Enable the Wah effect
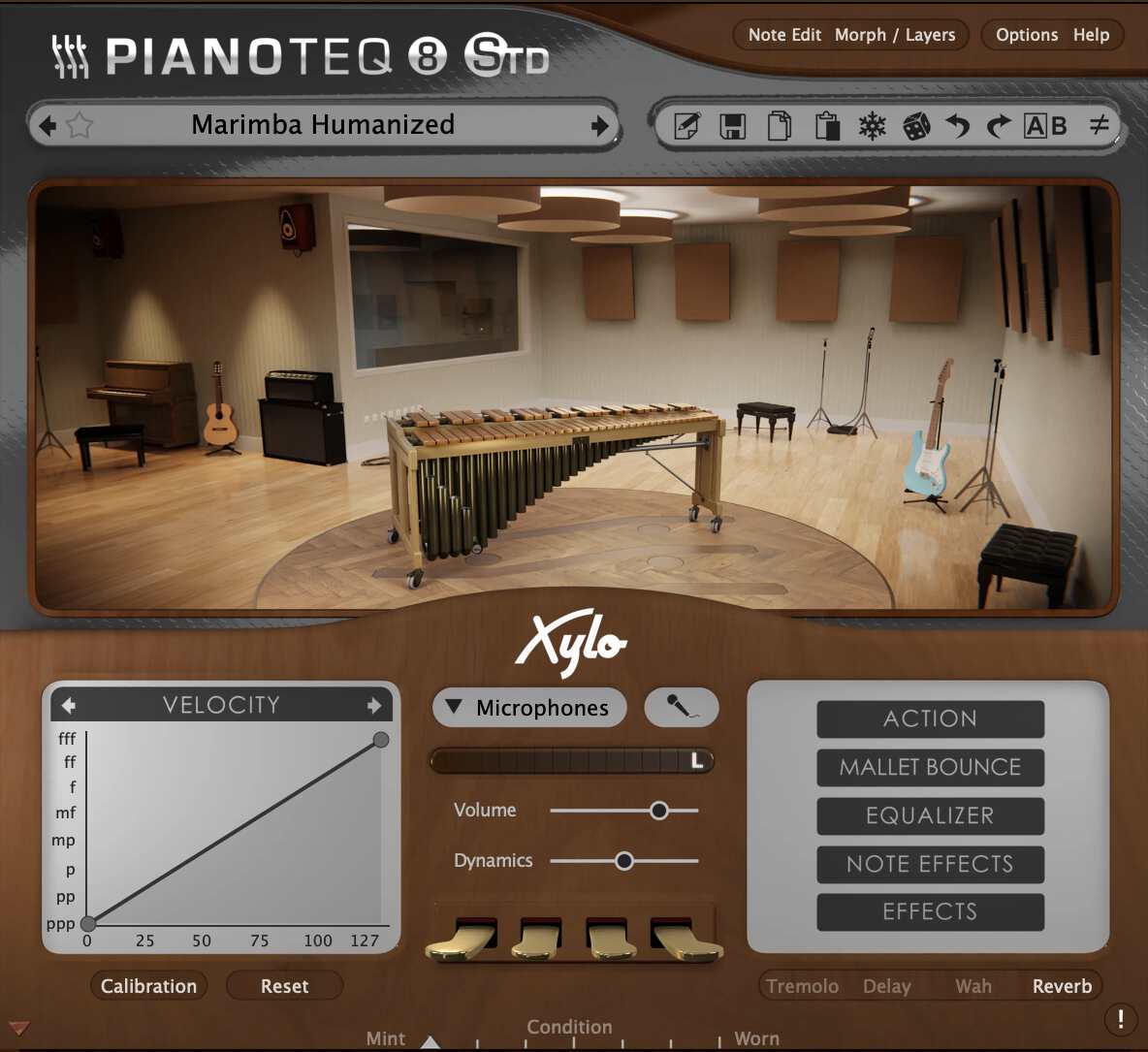The width and height of the screenshot is (1148, 1052). (973, 985)
